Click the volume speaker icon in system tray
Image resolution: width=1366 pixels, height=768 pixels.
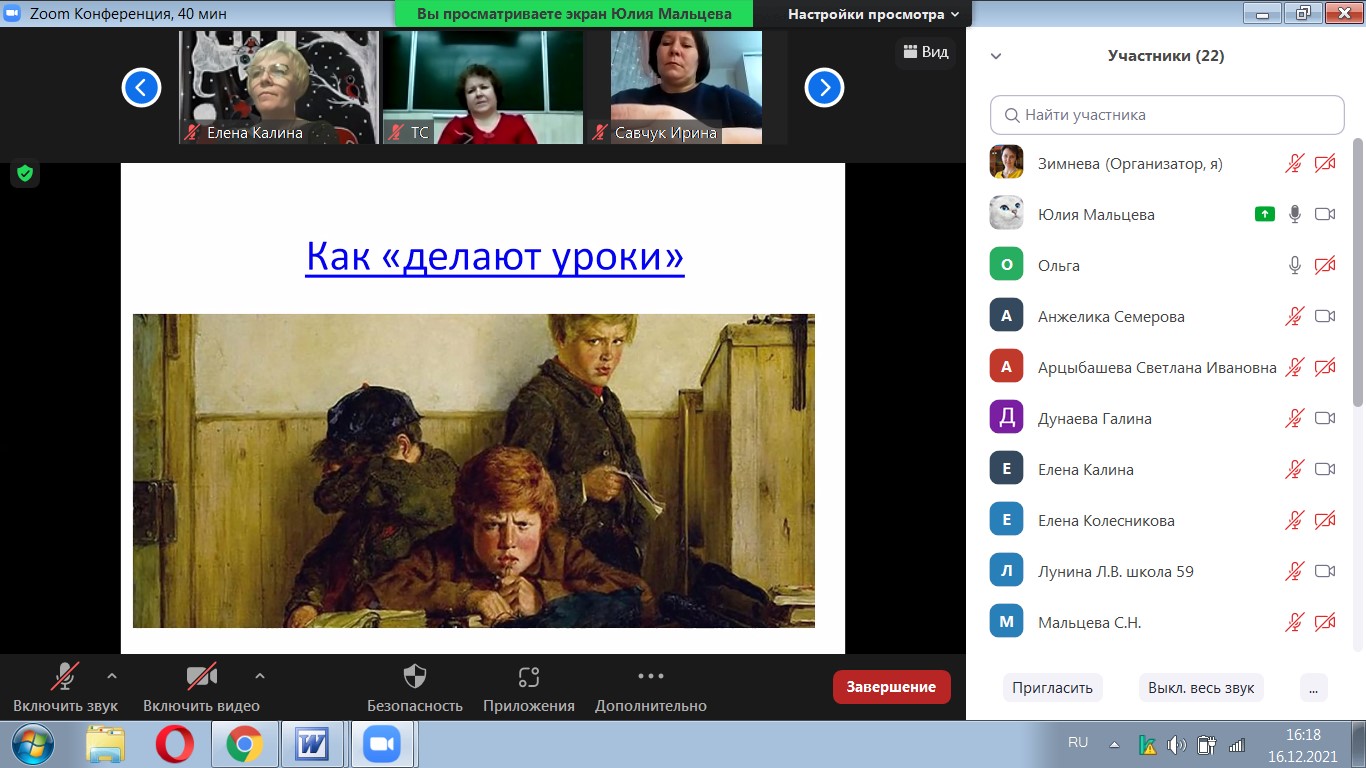point(1177,745)
